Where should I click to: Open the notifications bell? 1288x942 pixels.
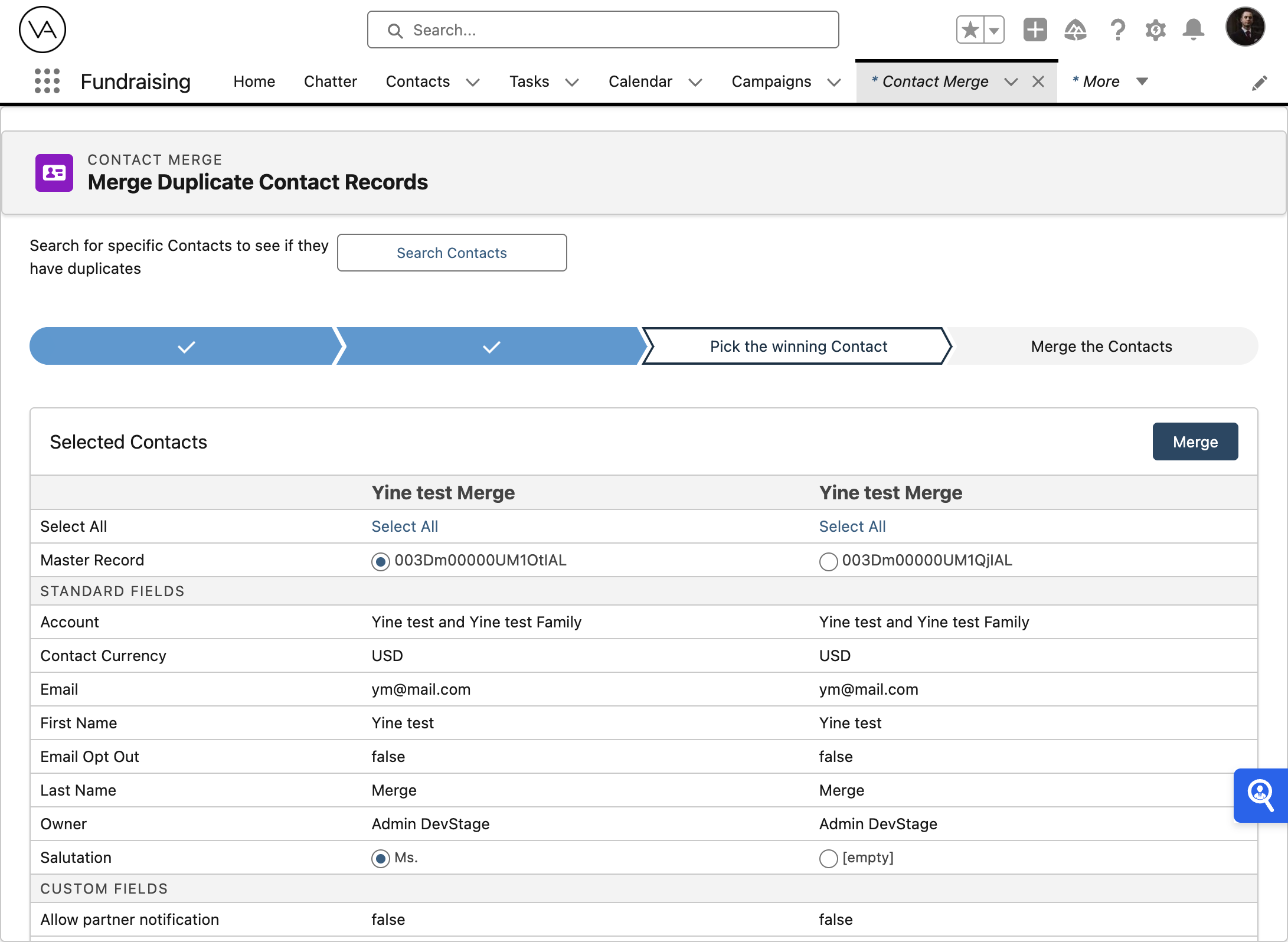[1194, 30]
